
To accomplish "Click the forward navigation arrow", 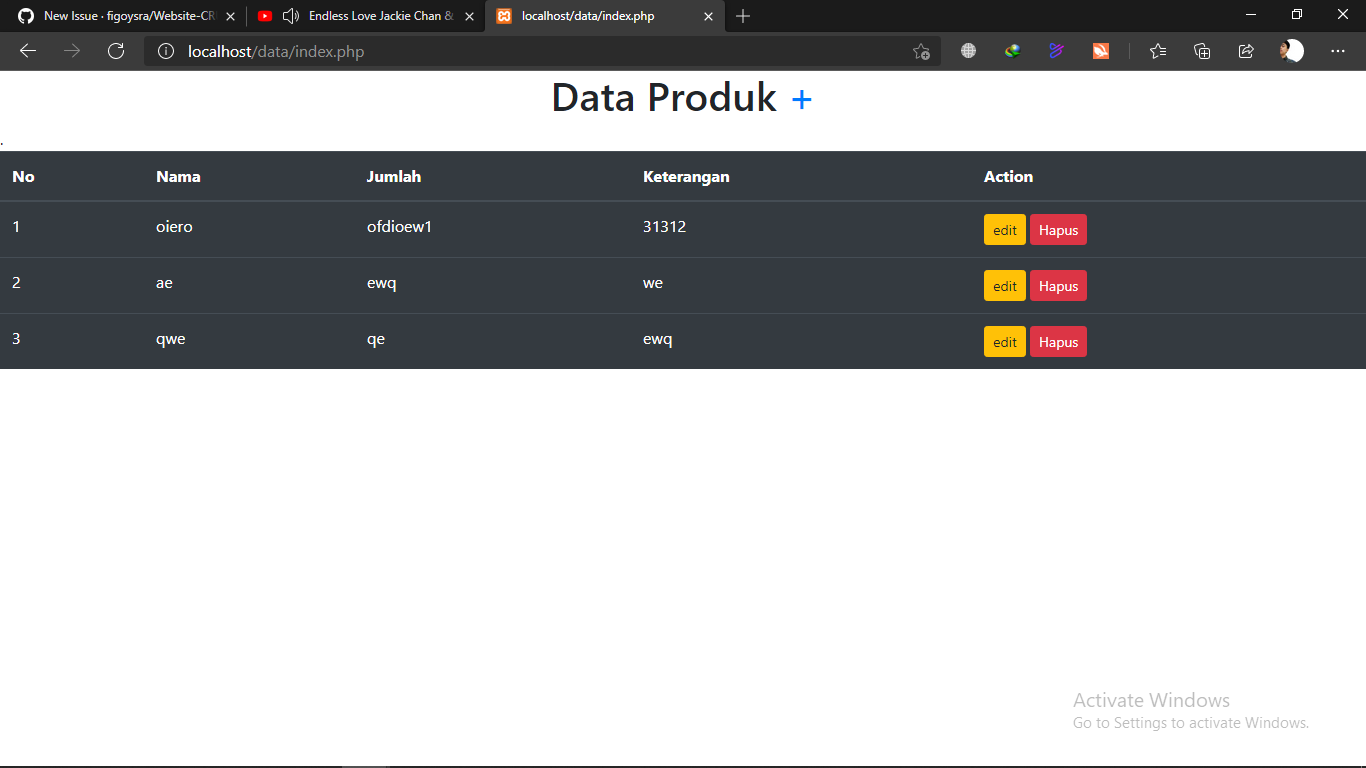I will [71, 51].
